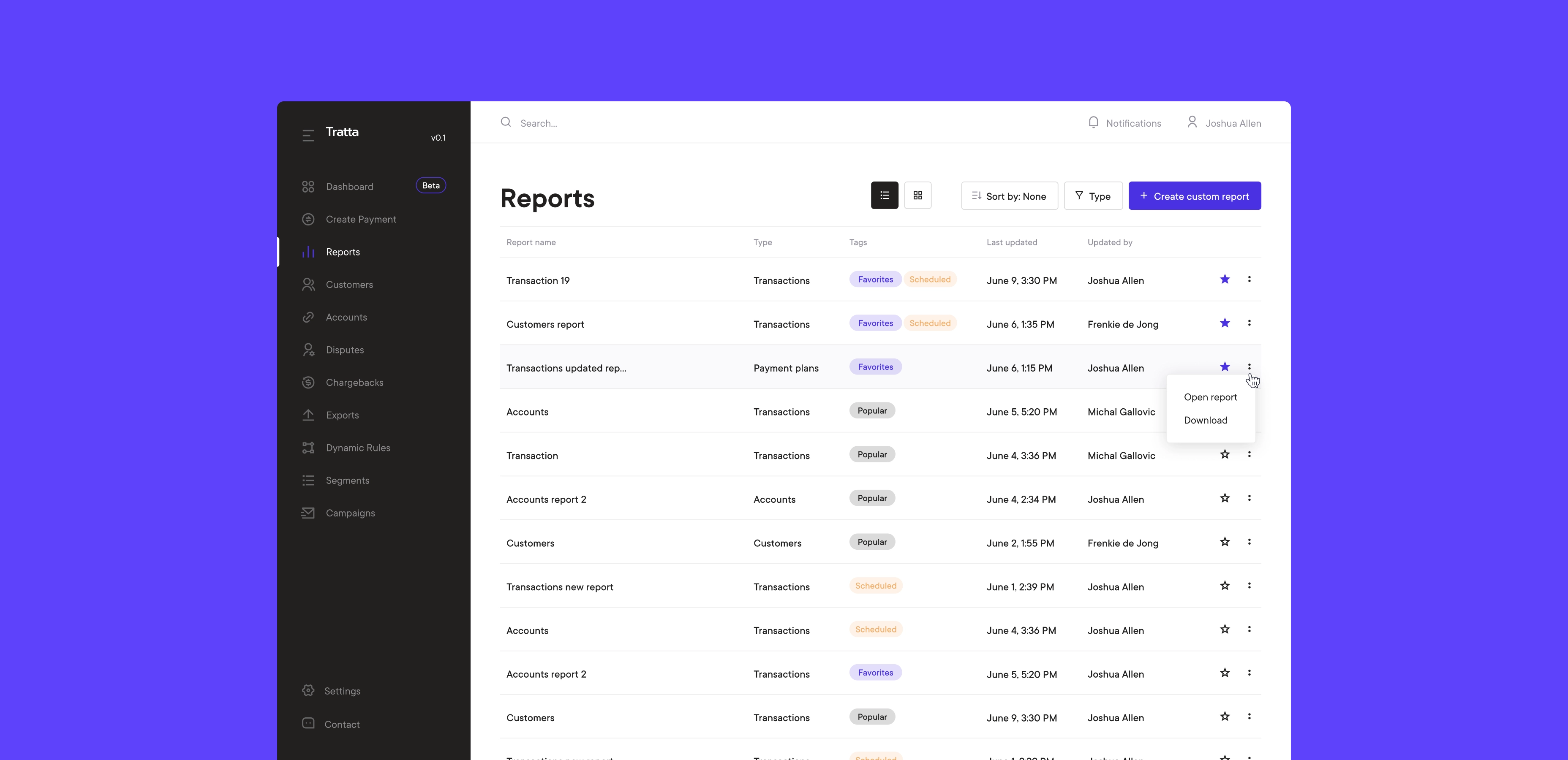Click the Create custom report button
Image resolution: width=1568 pixels, height=760 pixels.
click(x=1194, y=196)
